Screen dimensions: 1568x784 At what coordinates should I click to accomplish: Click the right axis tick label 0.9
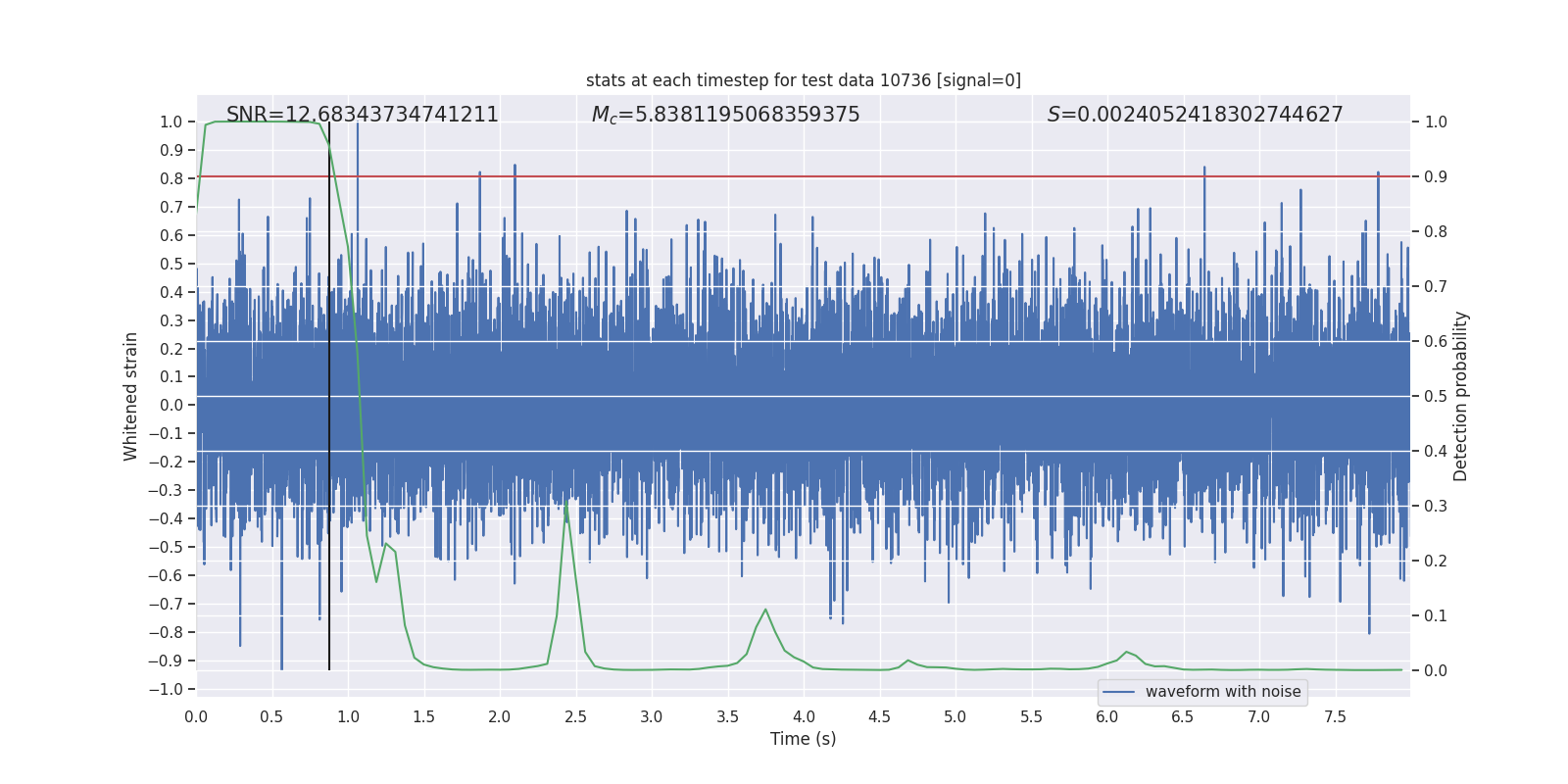tap(1436, 176)
